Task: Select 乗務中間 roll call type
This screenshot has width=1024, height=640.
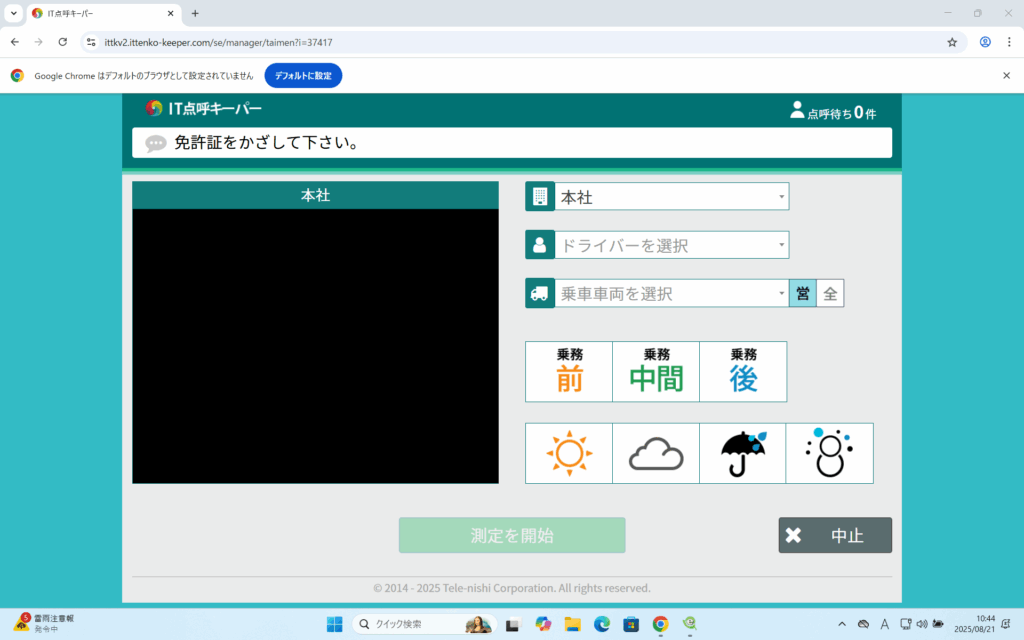Action: coord(656,371)
